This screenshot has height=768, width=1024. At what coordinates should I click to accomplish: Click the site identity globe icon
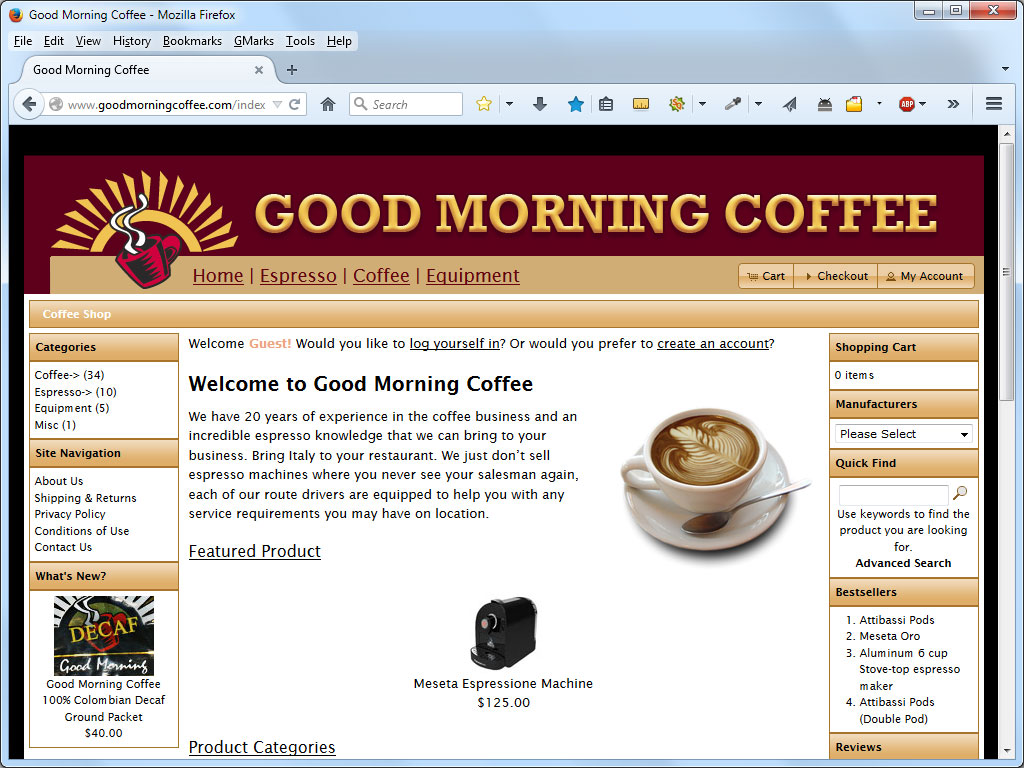click(x=56, y=104)
